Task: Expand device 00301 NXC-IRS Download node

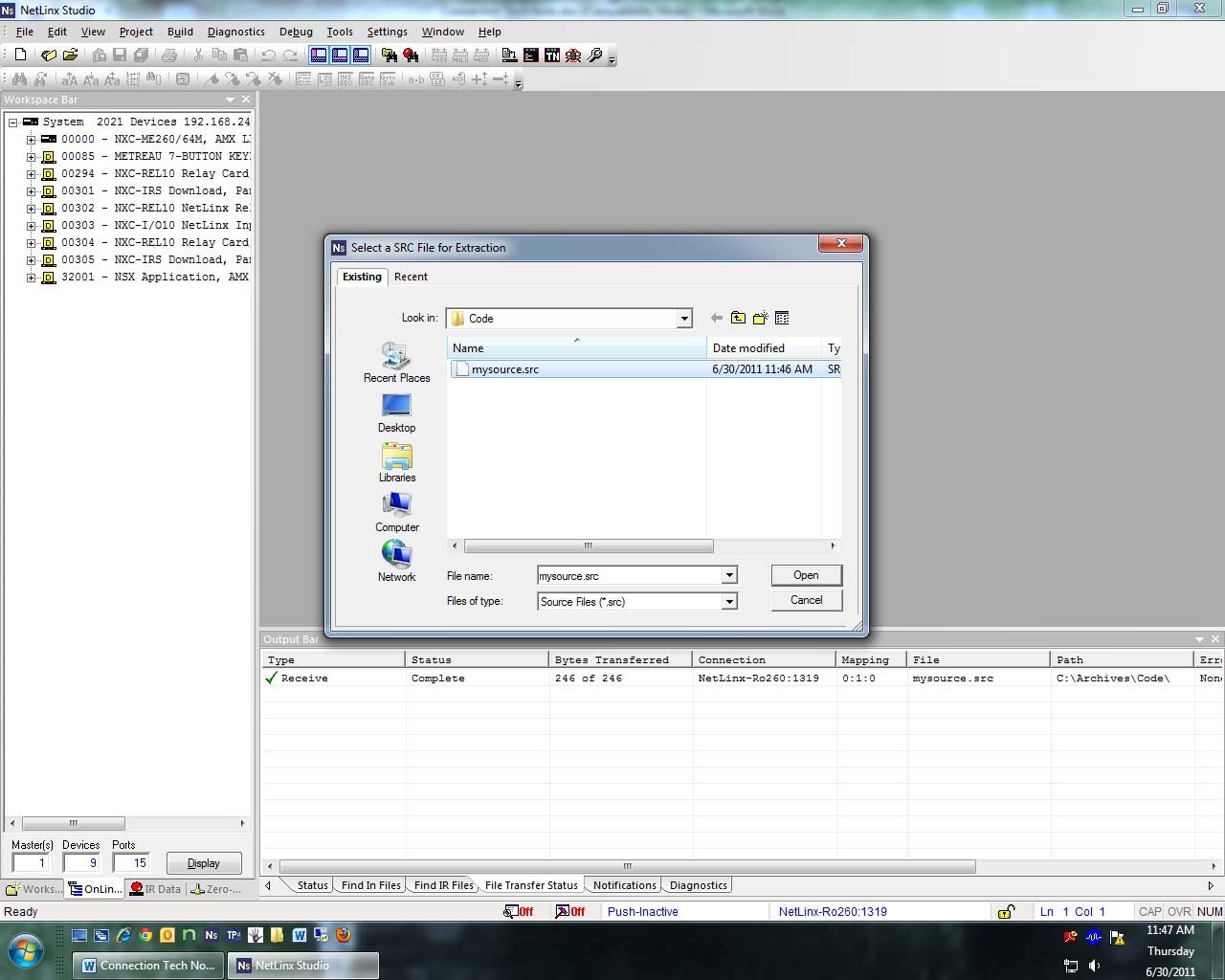Action: click(31, 191)
